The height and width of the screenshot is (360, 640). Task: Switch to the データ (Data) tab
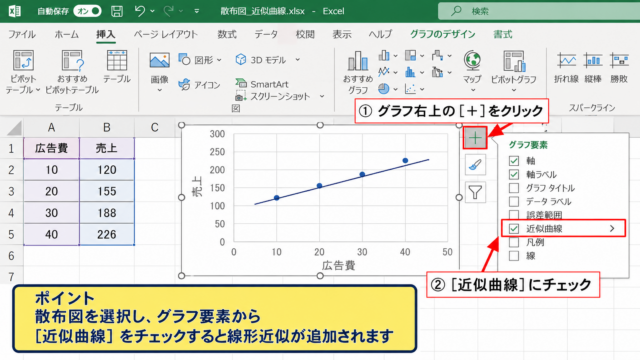click(266, 34)
